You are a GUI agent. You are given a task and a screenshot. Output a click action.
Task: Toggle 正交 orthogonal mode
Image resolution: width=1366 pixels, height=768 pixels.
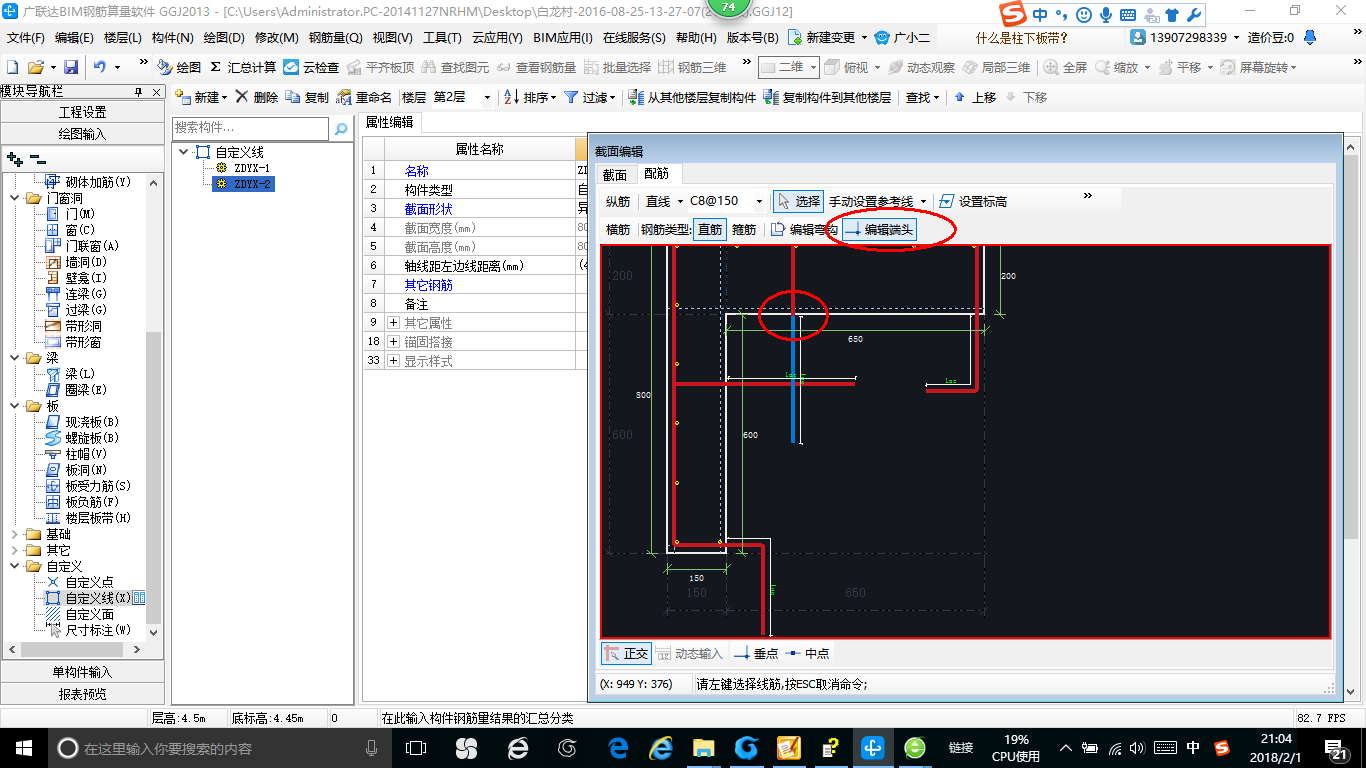click(x=626, y=653)
